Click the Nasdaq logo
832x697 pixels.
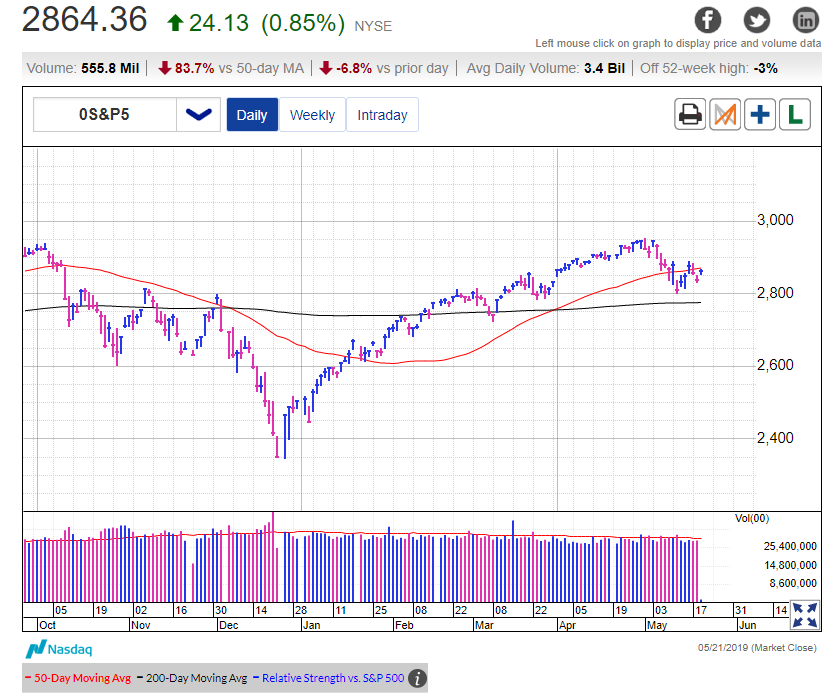point(56,649)
